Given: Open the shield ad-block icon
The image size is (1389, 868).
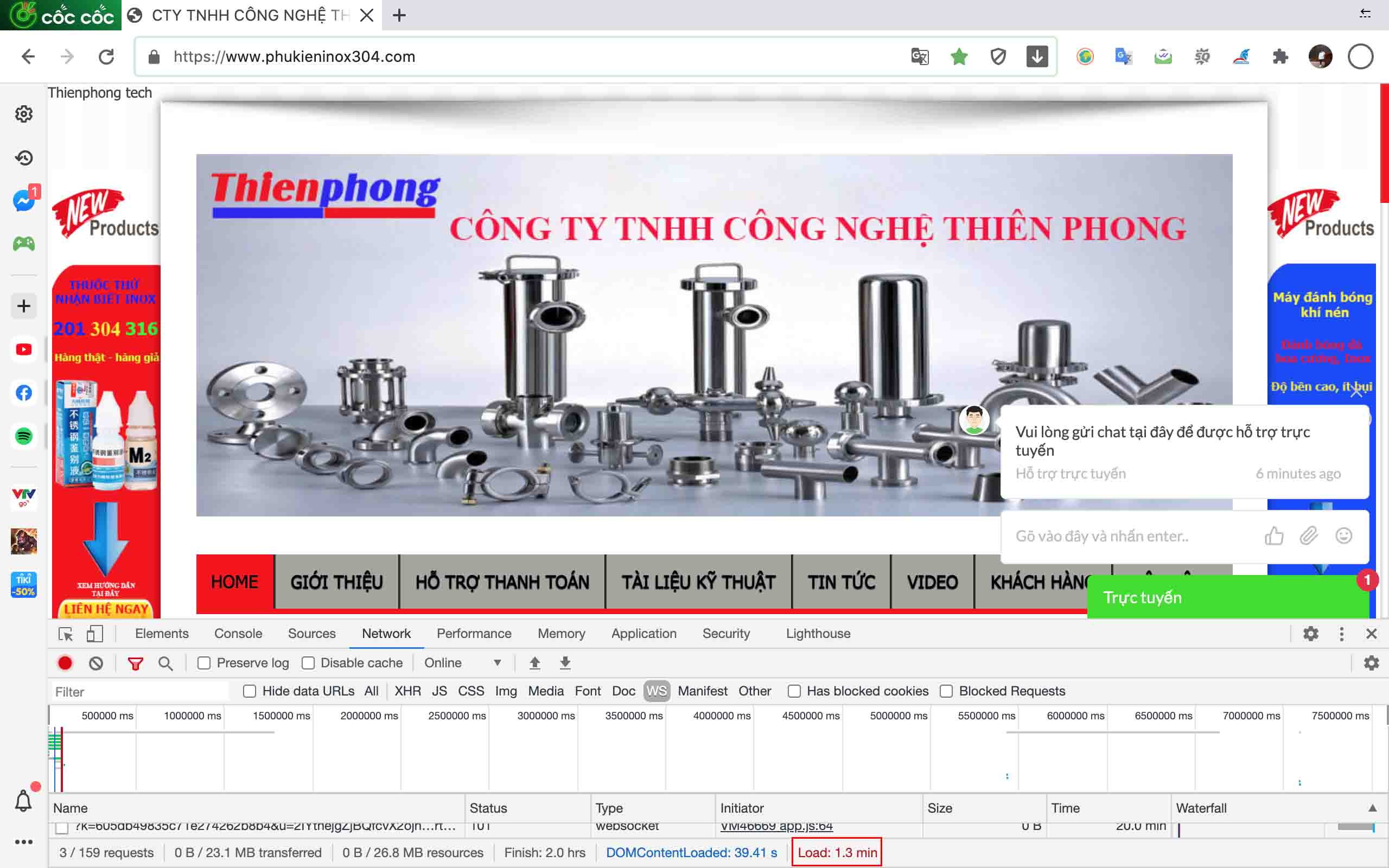Looking at the screenshot, I should [998, 56].
